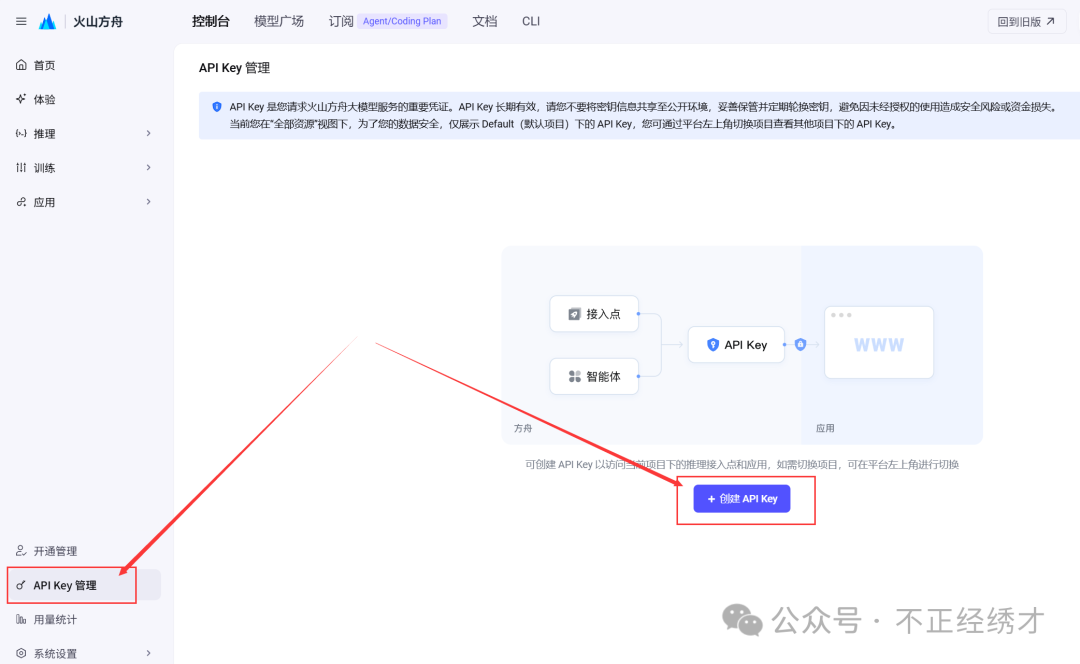Image resolution: width=1080 pixels, height=664 pixels.
Task: Click the info shield icon in banner
Action: point(217,107)
